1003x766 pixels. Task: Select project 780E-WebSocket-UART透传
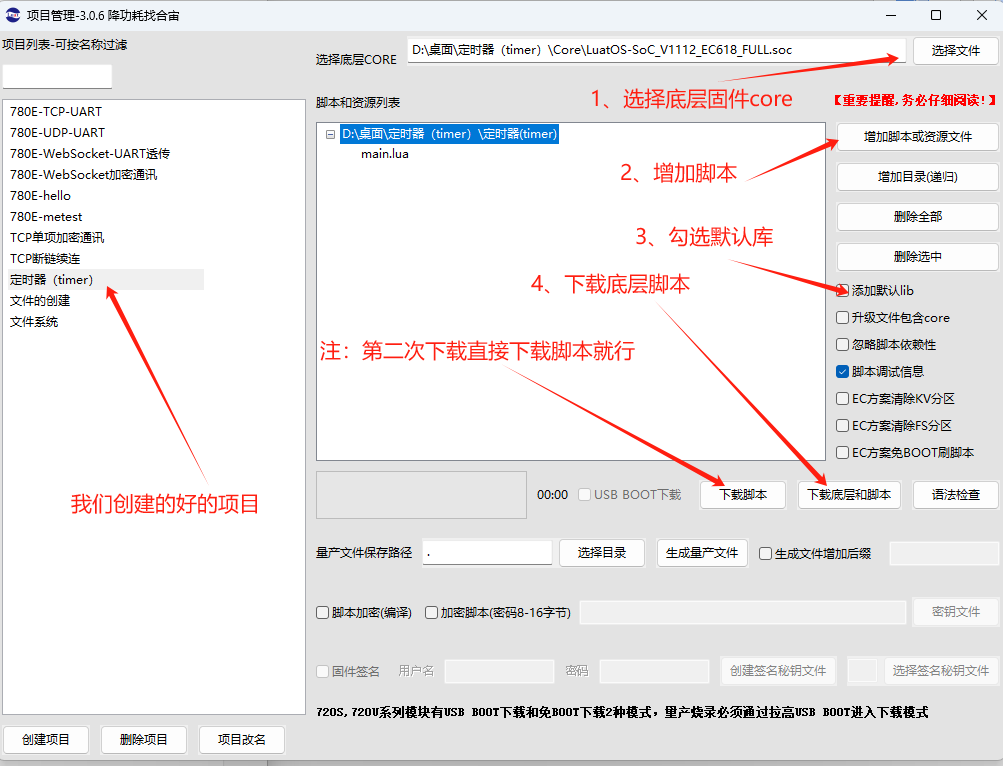click(x=90, y=154)
